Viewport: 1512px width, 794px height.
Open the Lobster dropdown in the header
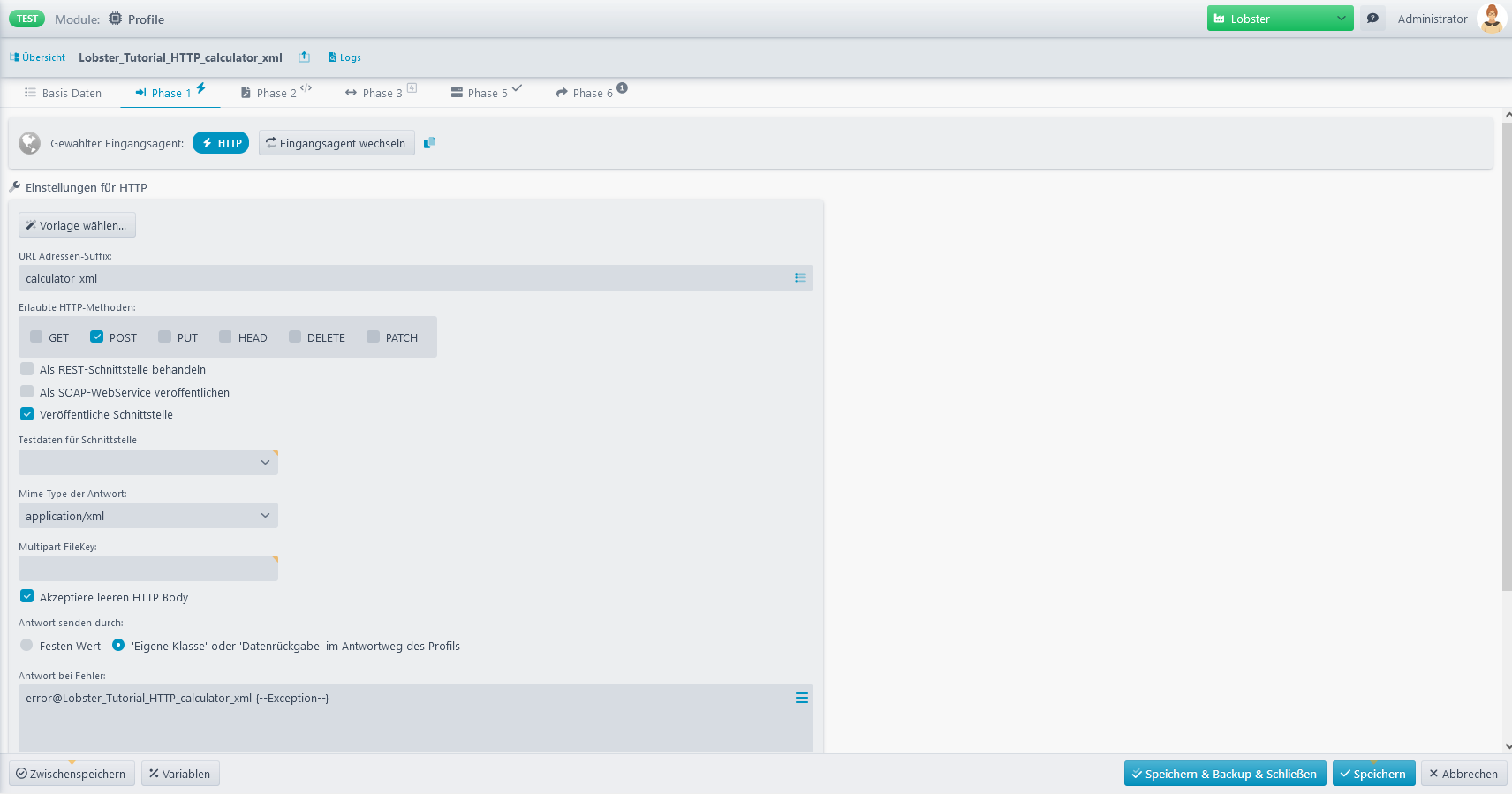[x=1280, y=19]
